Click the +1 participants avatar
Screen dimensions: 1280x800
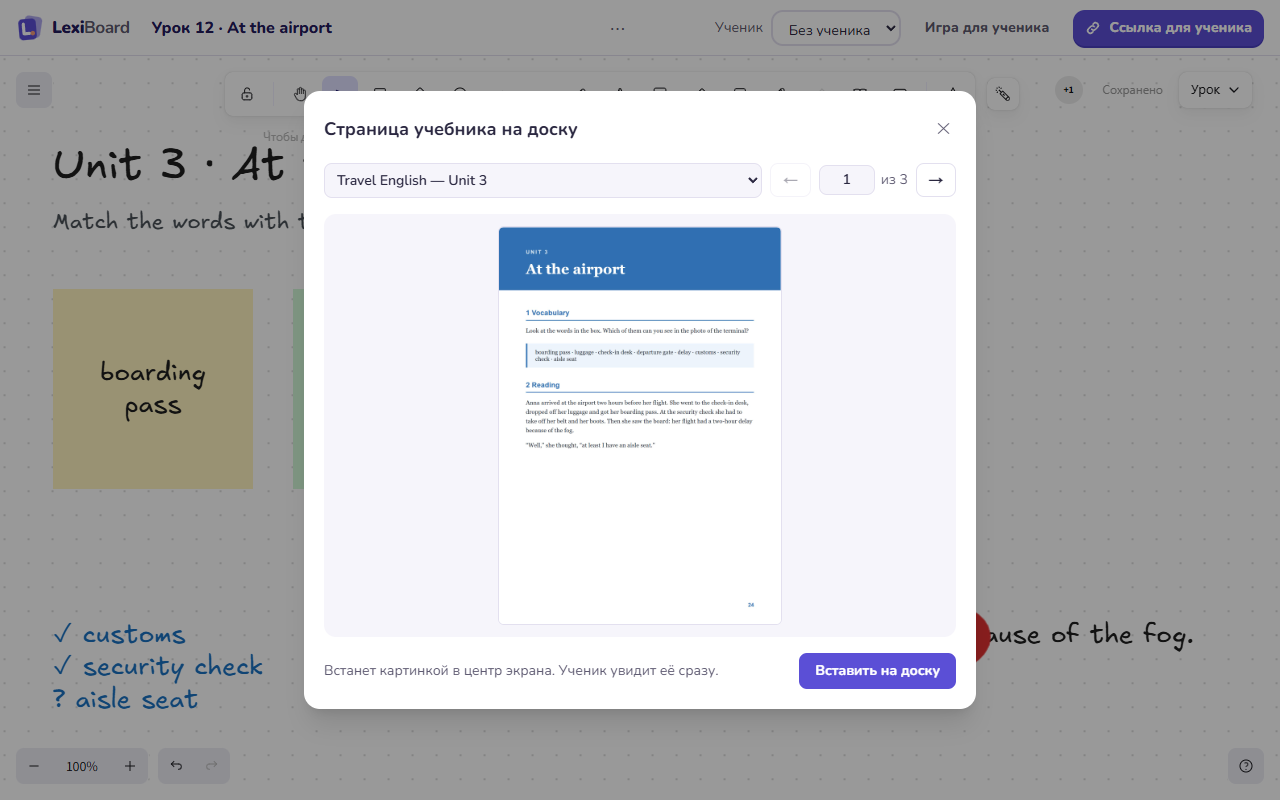1069,90
